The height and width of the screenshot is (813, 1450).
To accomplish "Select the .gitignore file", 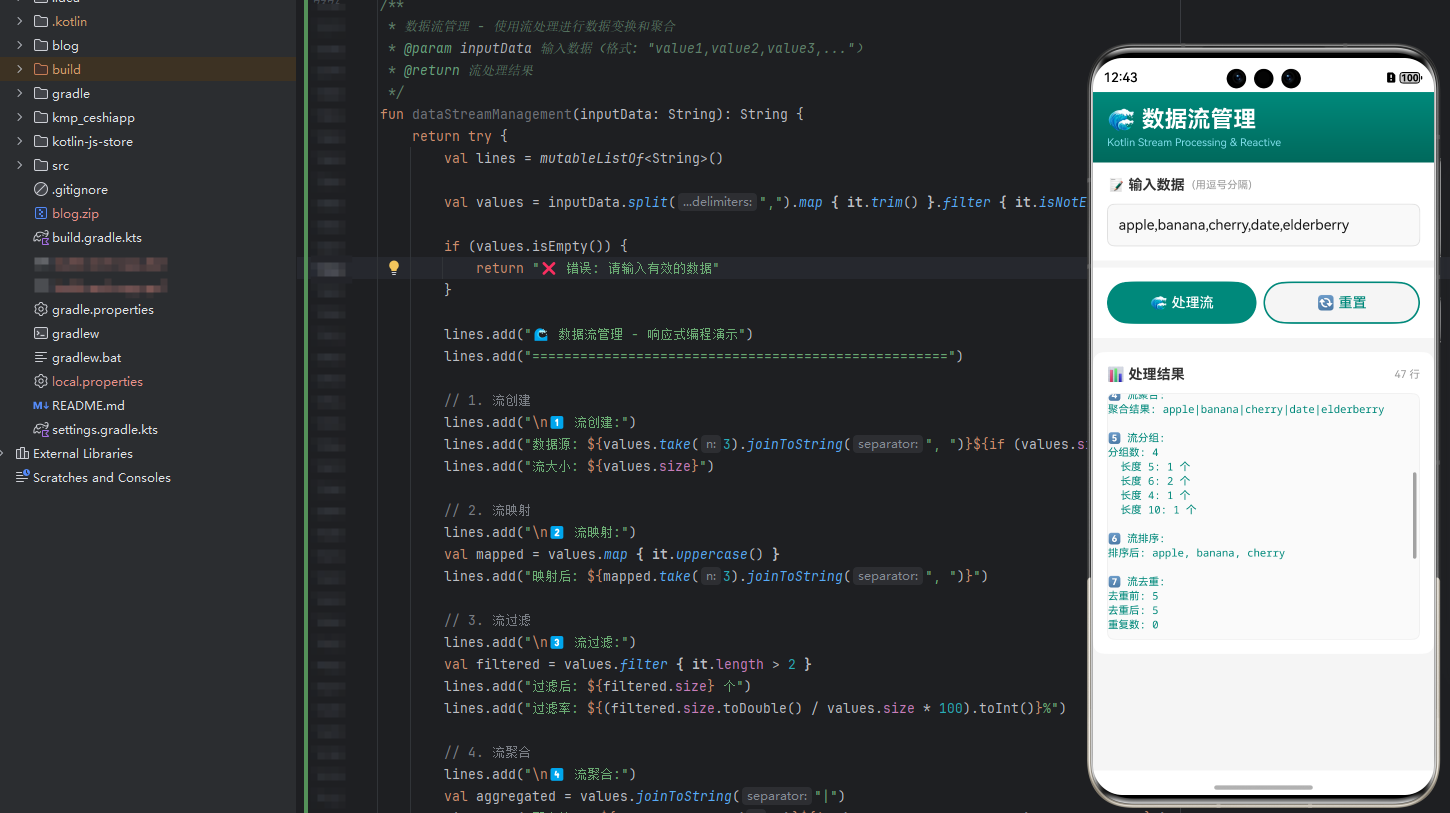I will [x=80, y=189].
